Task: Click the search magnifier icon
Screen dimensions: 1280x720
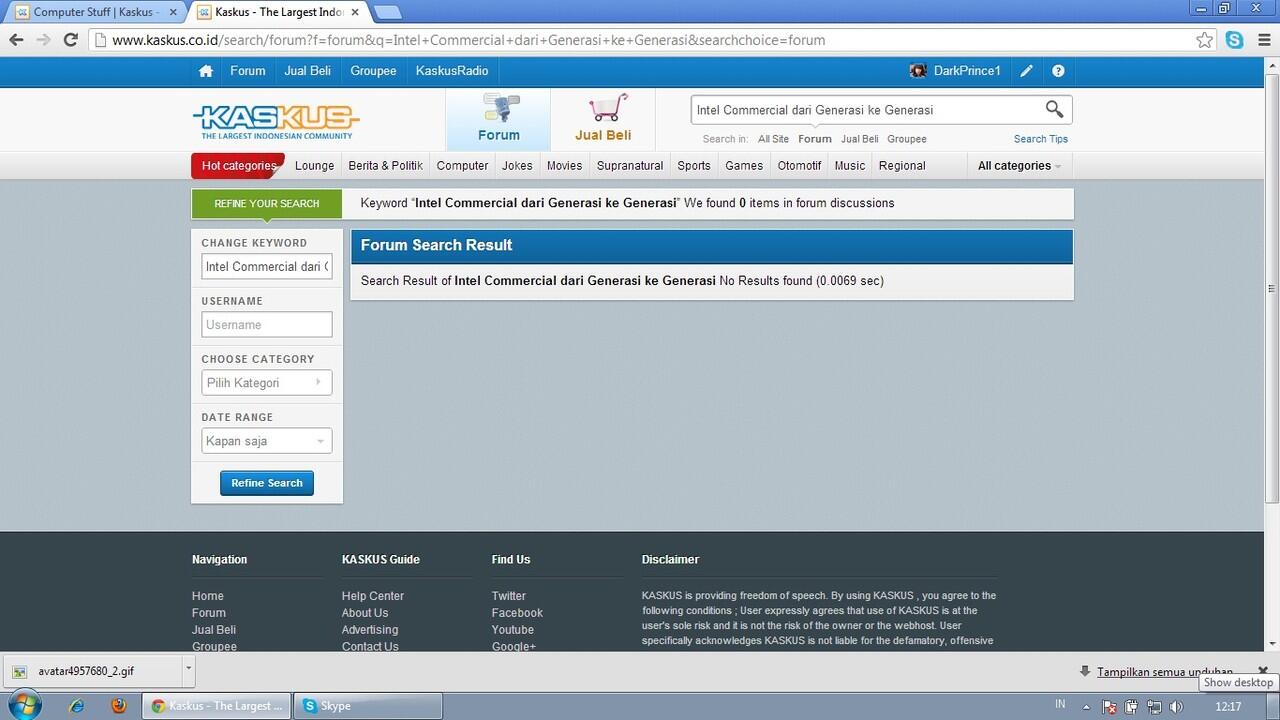Action: pos(1054,109)
